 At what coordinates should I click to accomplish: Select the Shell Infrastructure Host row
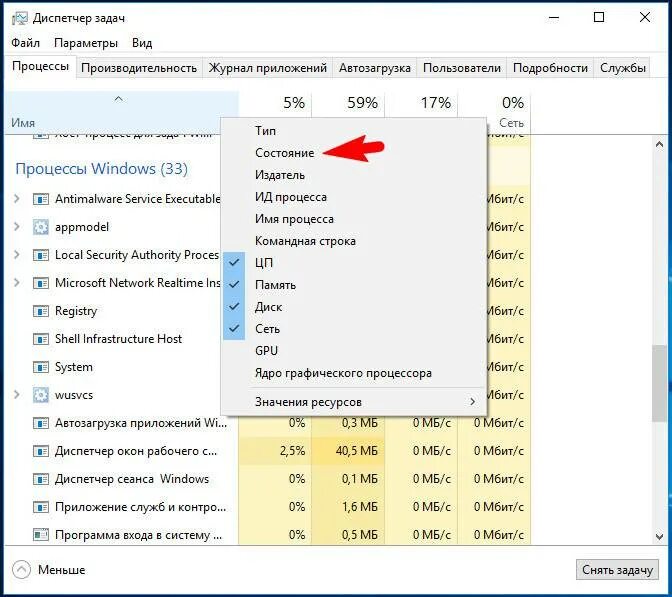[x=267, y=339]
